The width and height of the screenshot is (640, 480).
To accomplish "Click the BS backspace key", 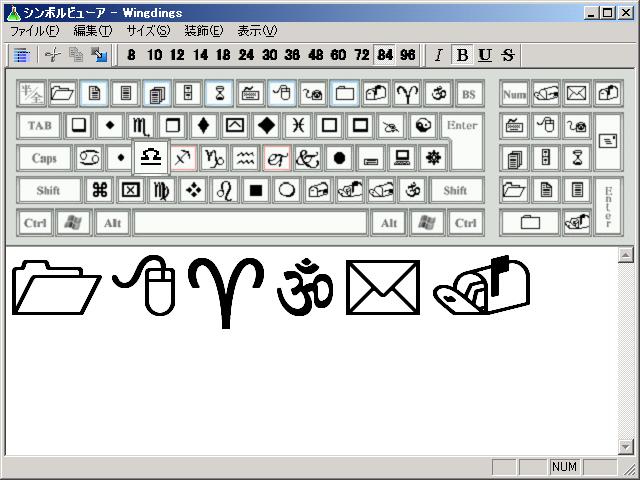I will coord(469,94).
